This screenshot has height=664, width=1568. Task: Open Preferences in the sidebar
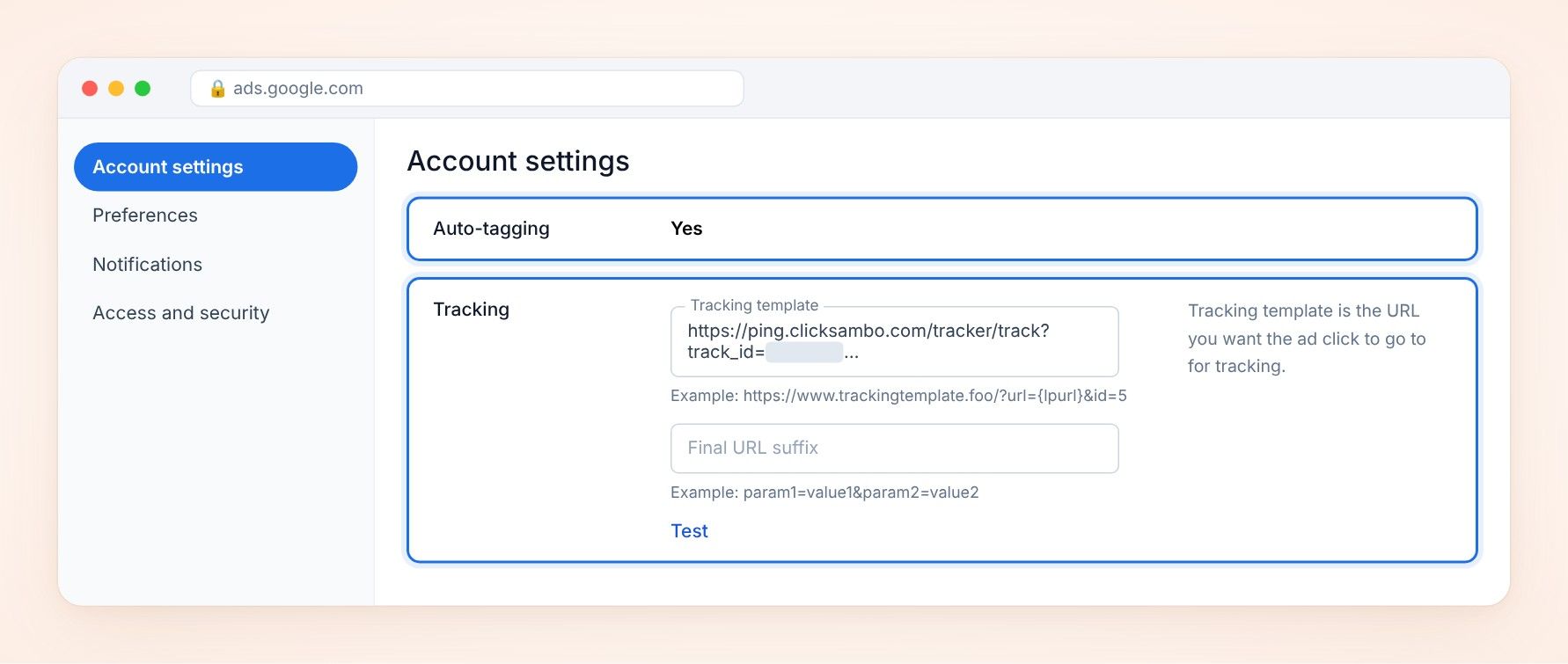pos(145,215)
